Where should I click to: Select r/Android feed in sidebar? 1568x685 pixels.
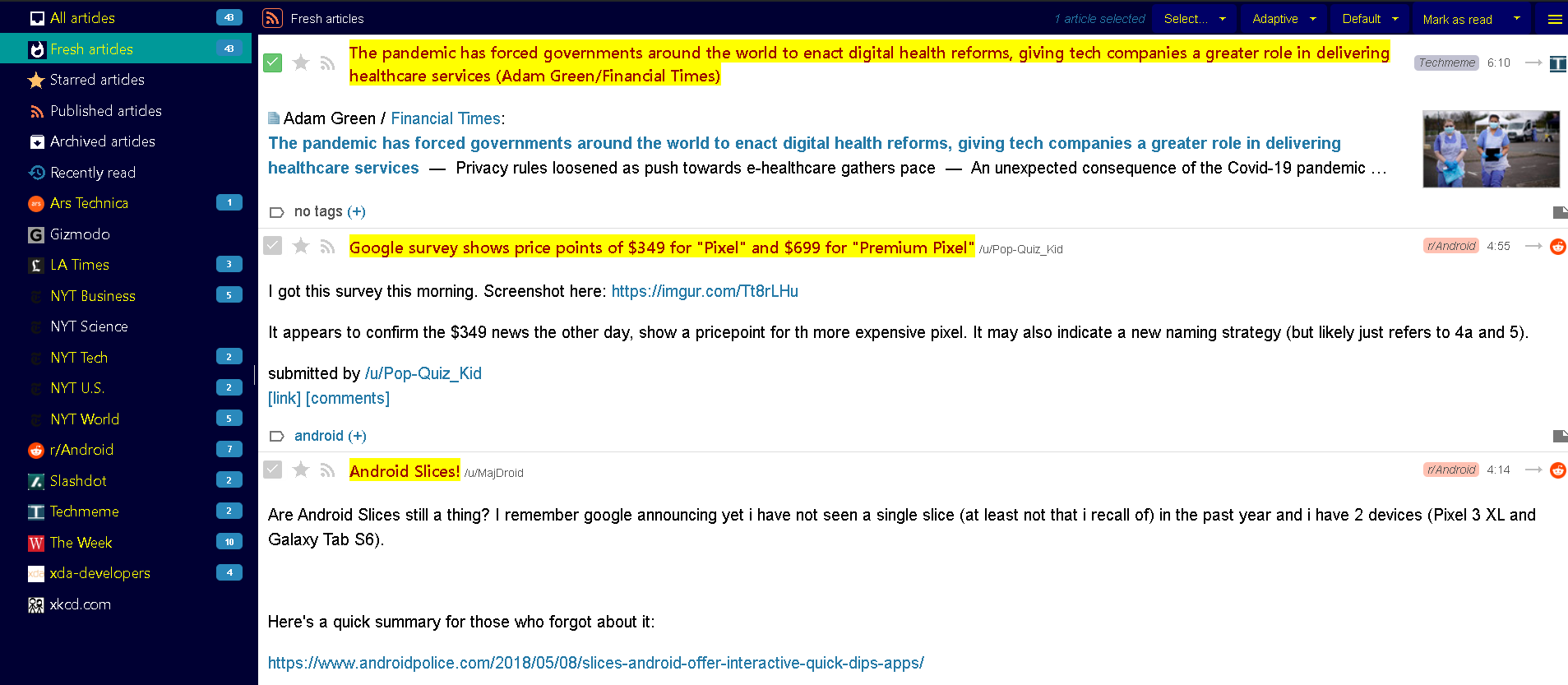click(126, 450)
